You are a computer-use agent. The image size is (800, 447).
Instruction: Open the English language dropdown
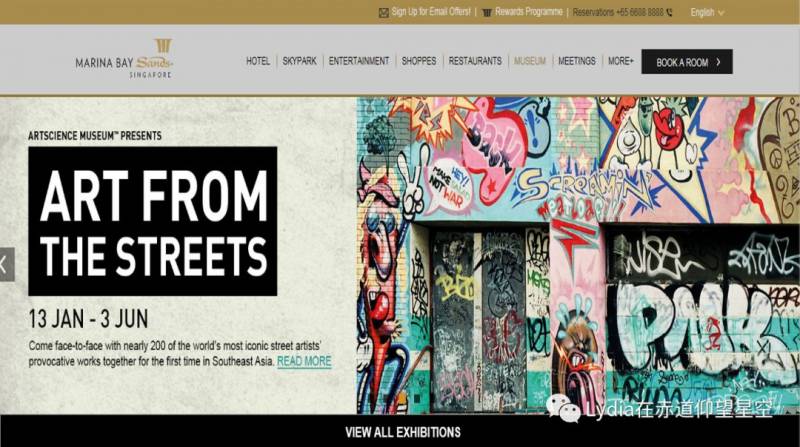tap(707, 12)
